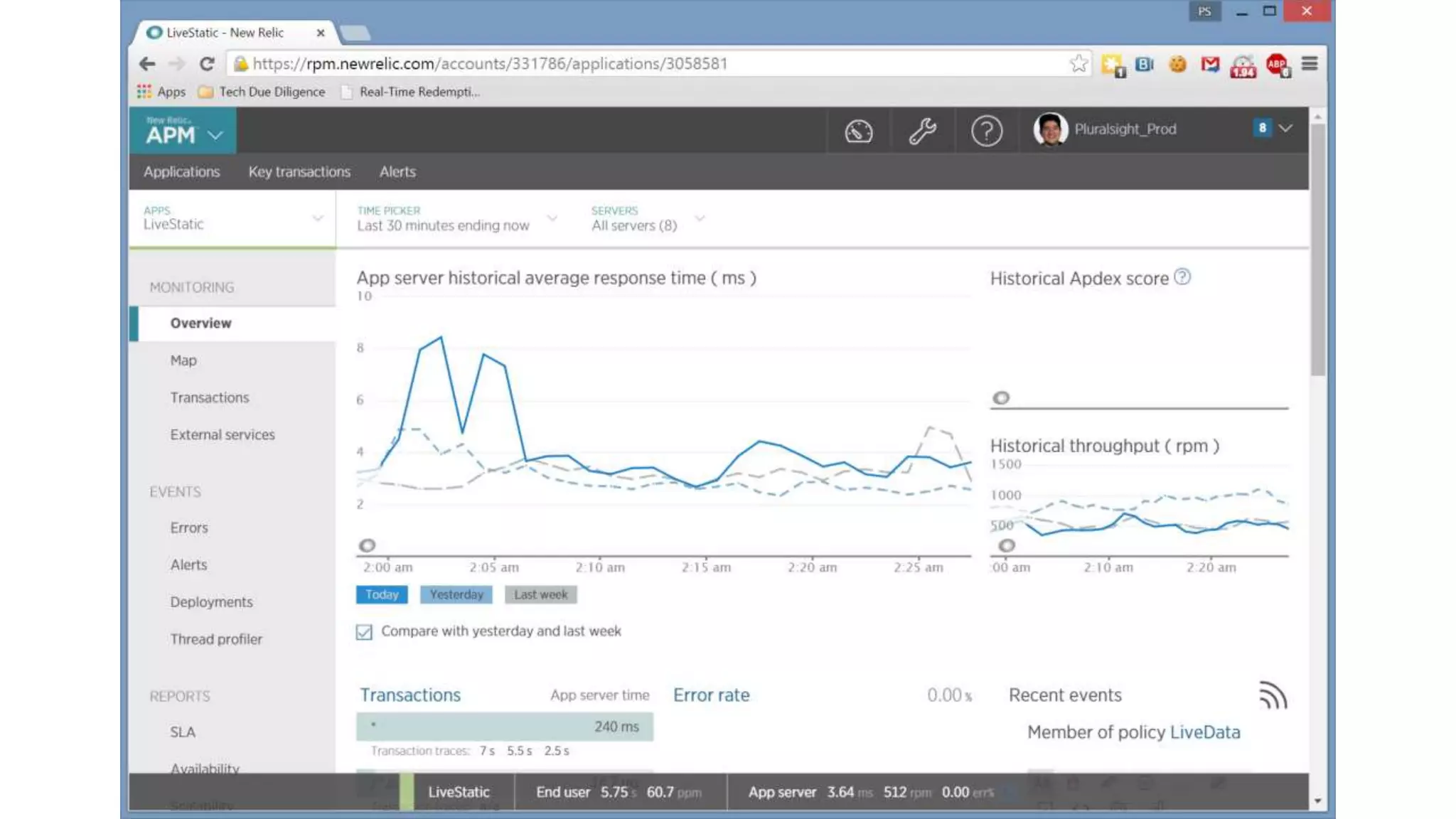Viewport: 1456px width, 819px height.
Task: Open the Key transactions menu item
Action: tap(299, 172)
